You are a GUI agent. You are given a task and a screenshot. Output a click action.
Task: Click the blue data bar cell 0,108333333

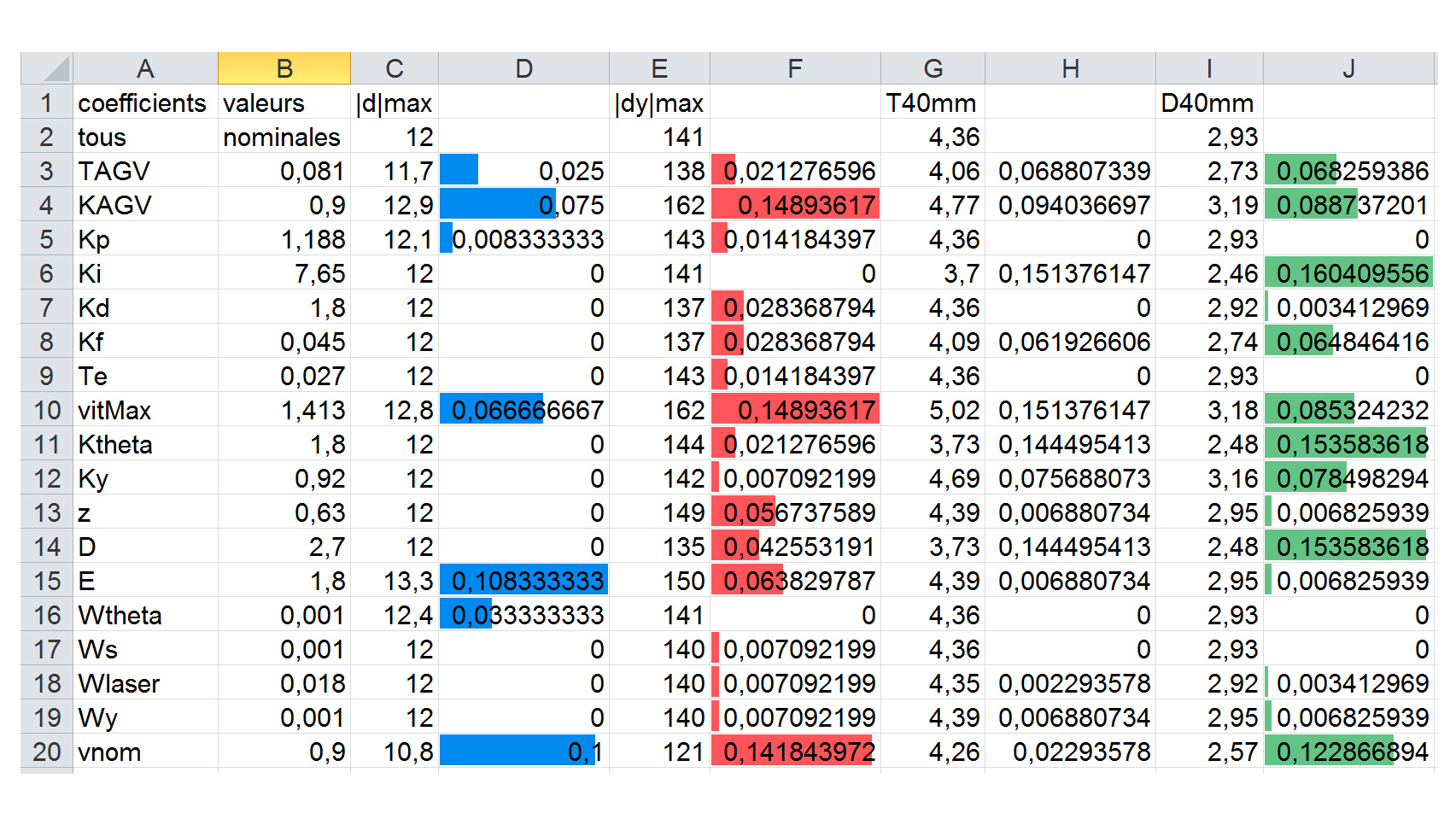[524, 581]
